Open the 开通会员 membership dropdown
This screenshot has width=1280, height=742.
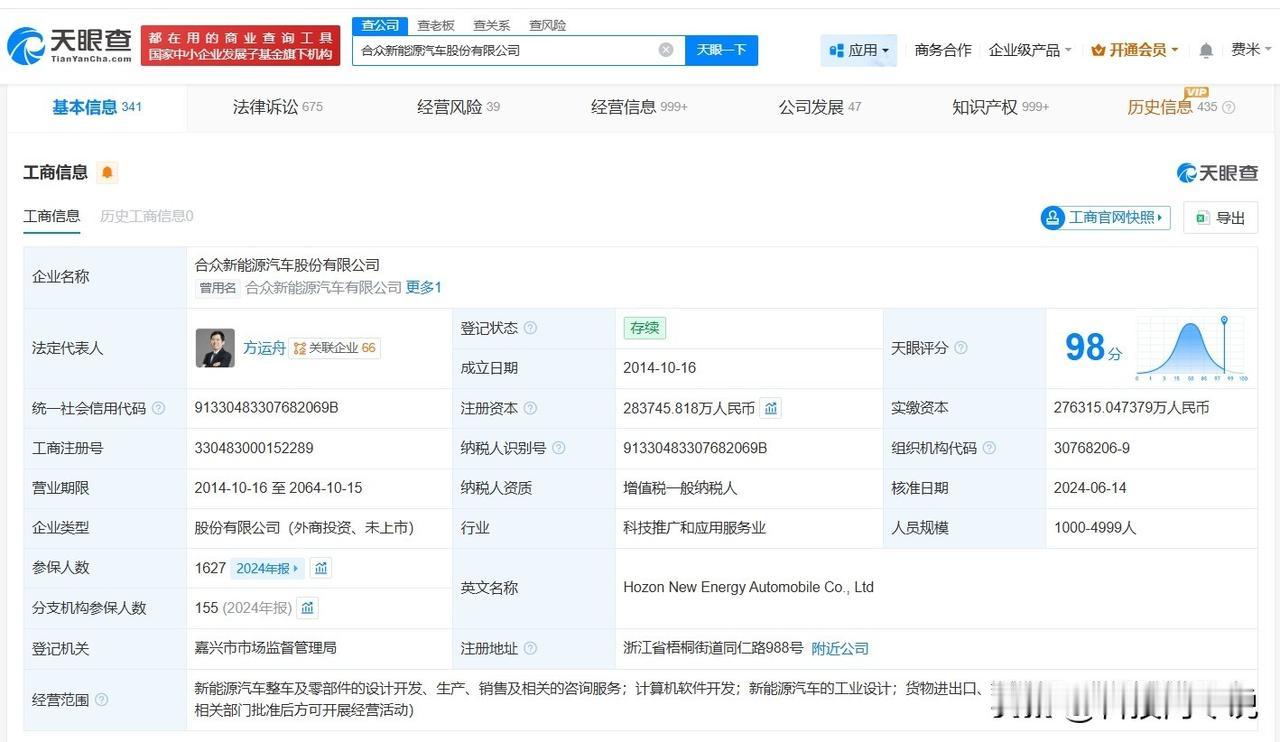[1135, 50]
